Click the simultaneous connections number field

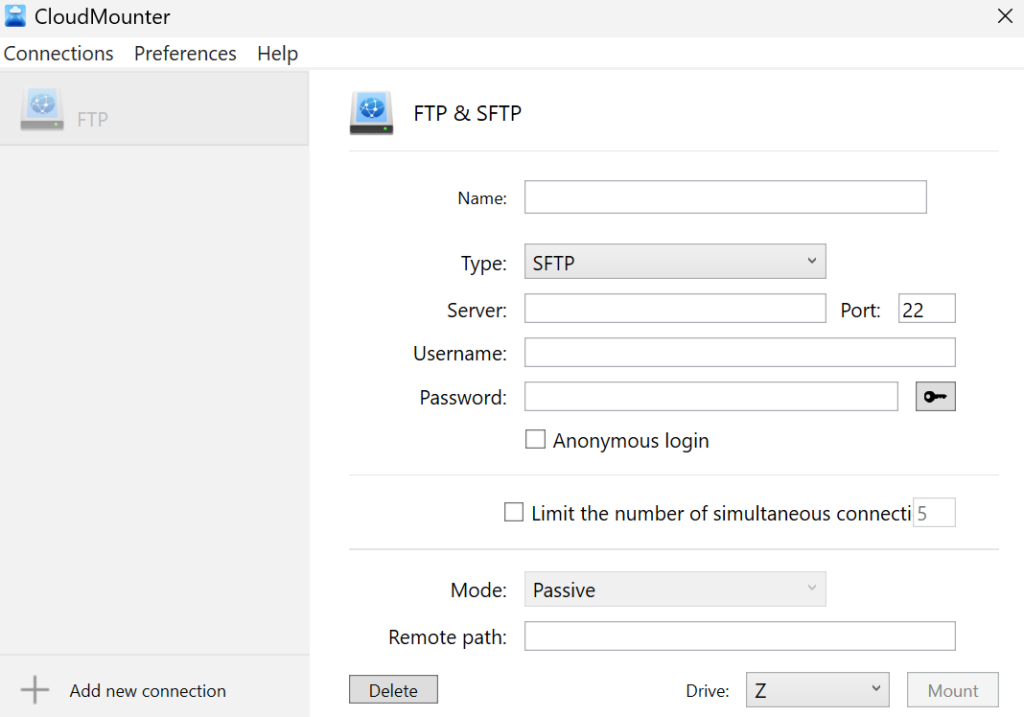(x=934, y=512)
